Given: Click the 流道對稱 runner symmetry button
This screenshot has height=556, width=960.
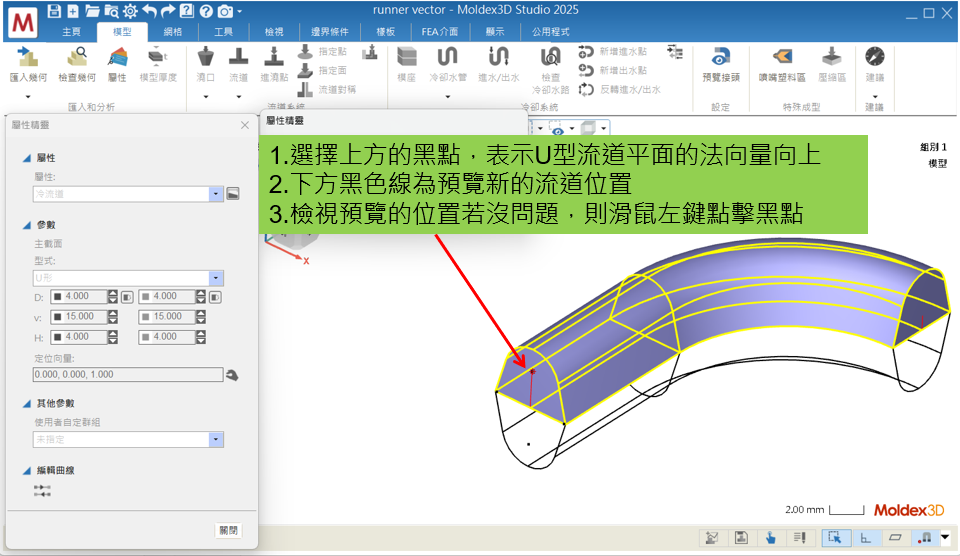Looking at the screenshot, I should (x=327, y=89).
